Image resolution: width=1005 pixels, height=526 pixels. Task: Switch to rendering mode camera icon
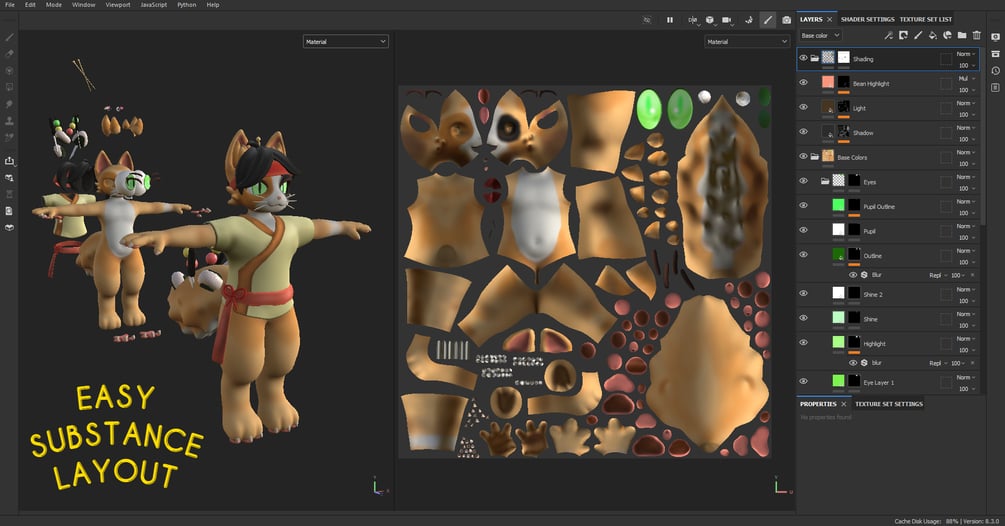(786, 20)
